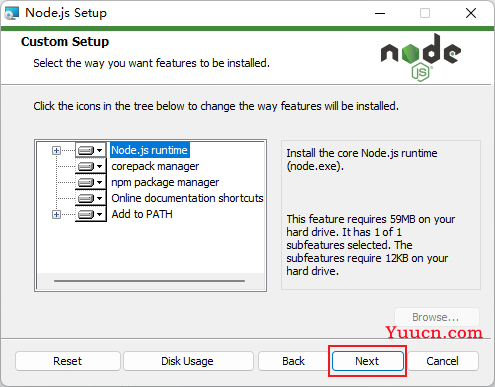Select the Add to PATH feature

142,214
